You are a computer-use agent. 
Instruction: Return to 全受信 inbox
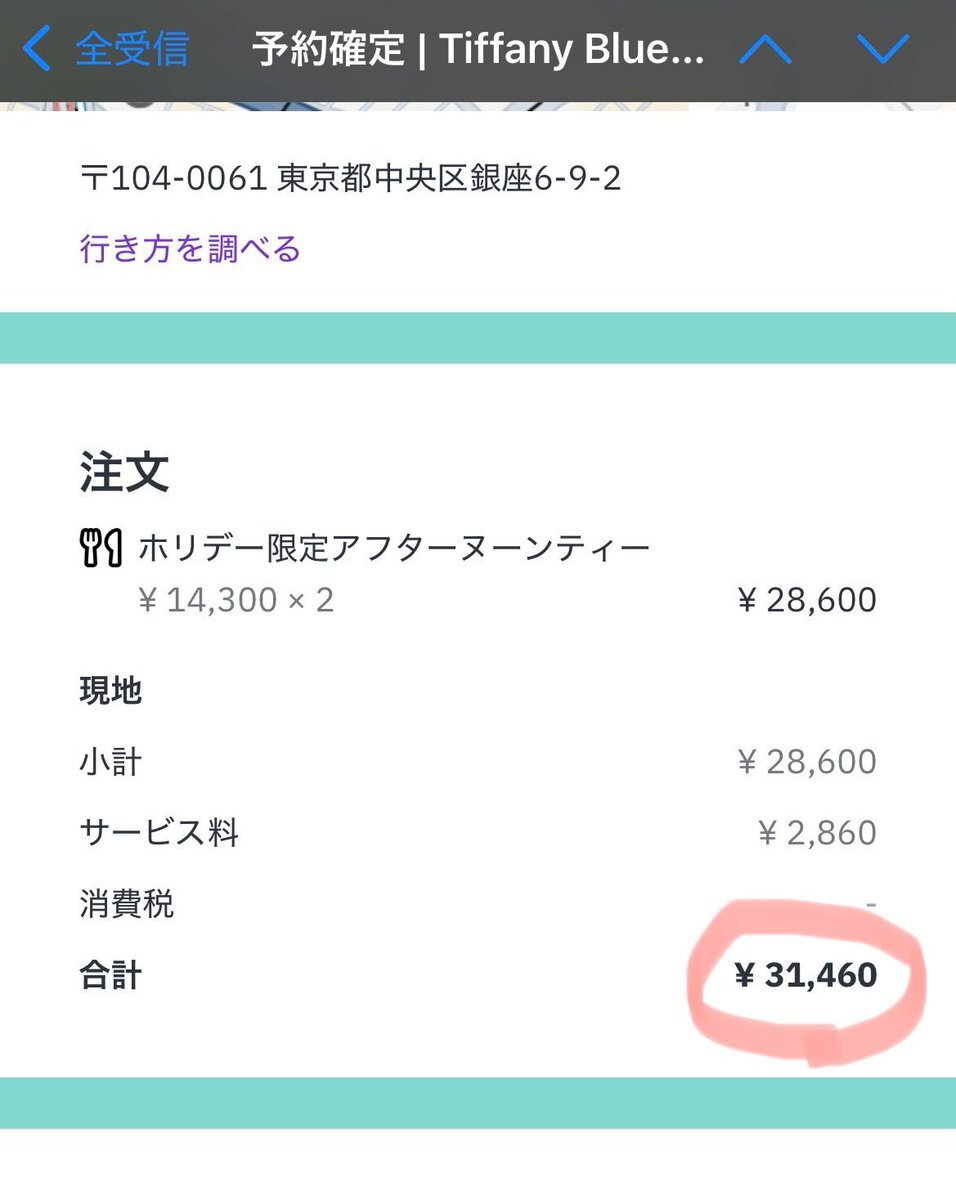[x=131, y=49]
